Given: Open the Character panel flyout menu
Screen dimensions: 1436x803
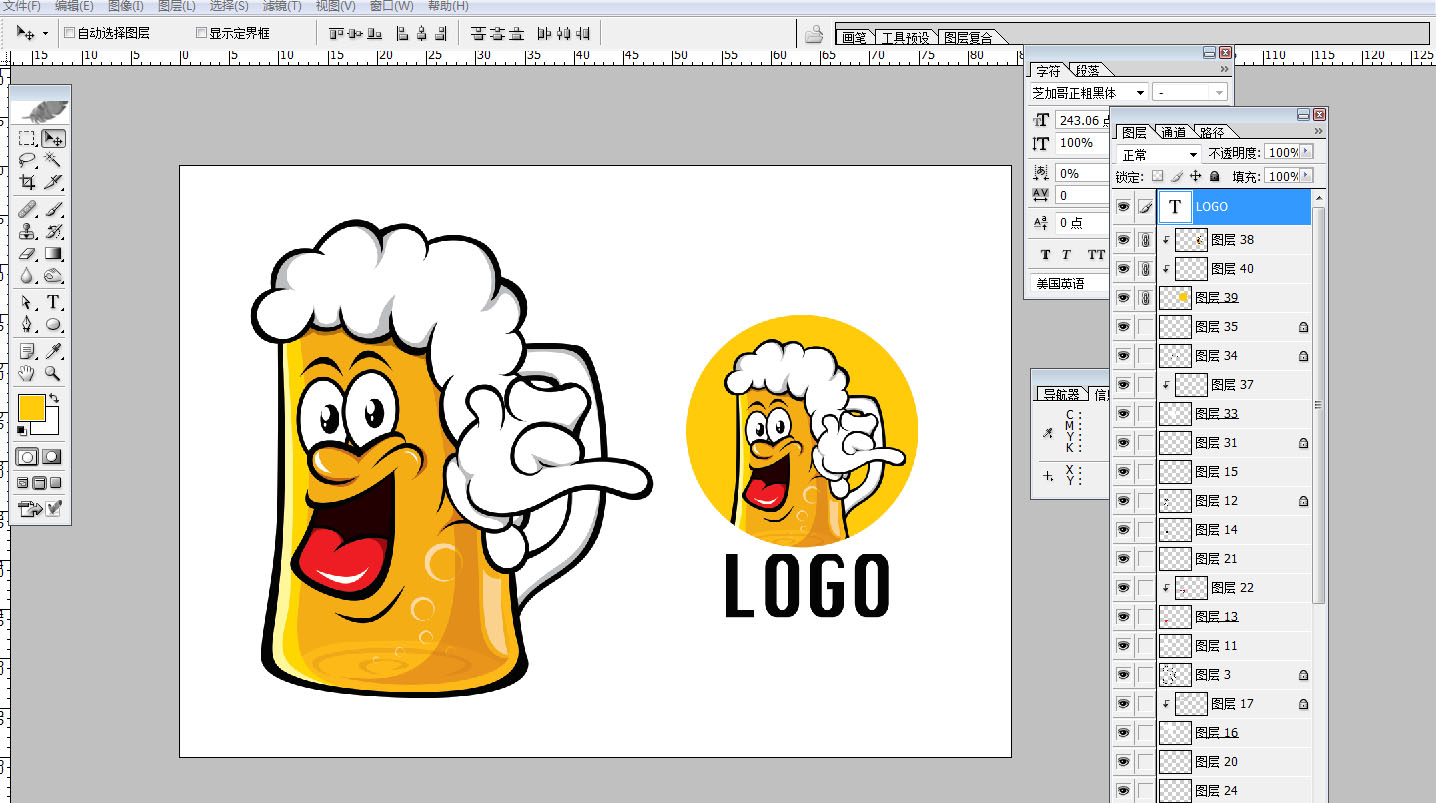Looking at the screenshot, I should (x=1224, y=69).
